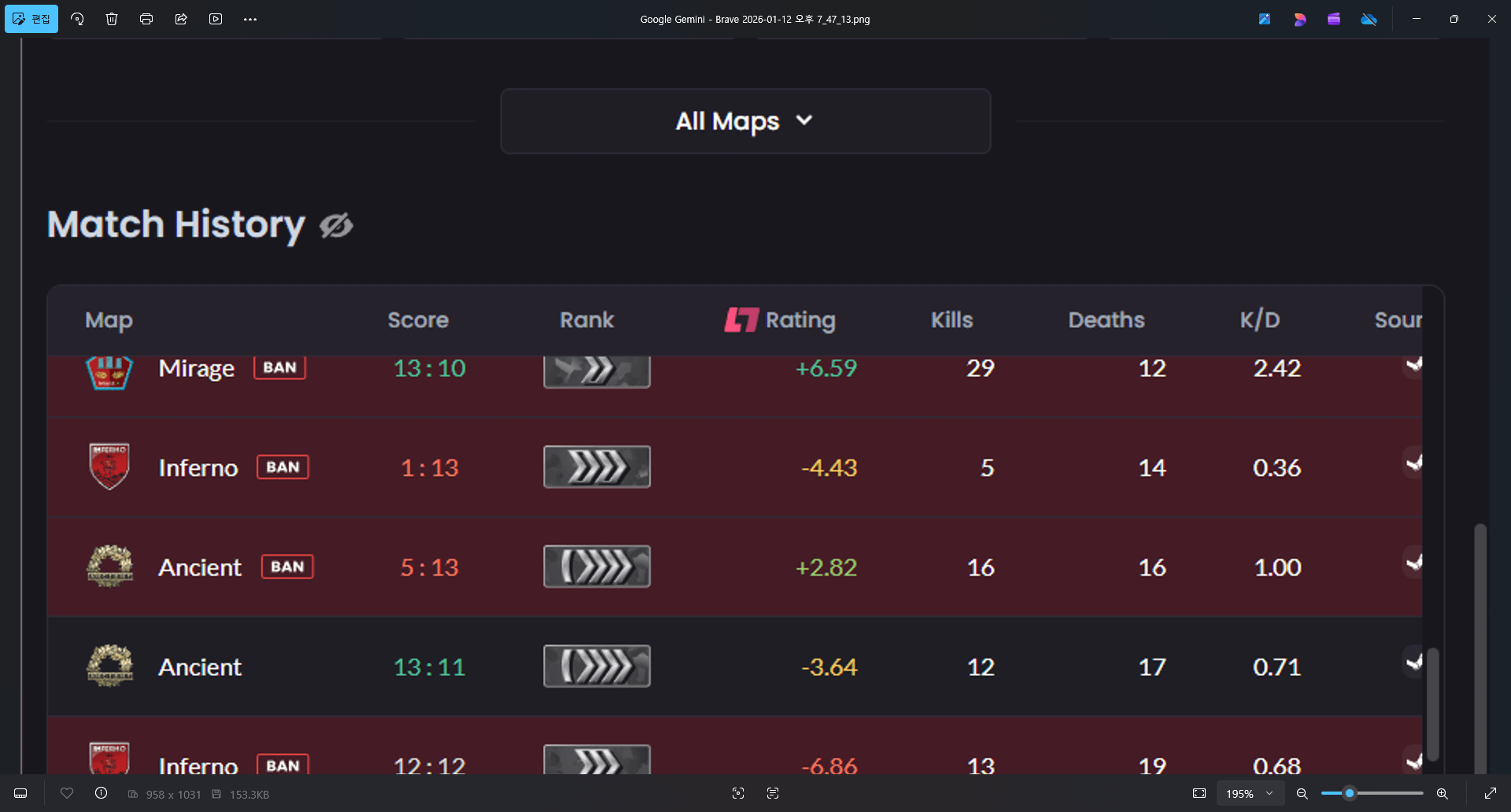Toggle the file info panel icon
1511x812 pixels.
[x=102, y=793]
